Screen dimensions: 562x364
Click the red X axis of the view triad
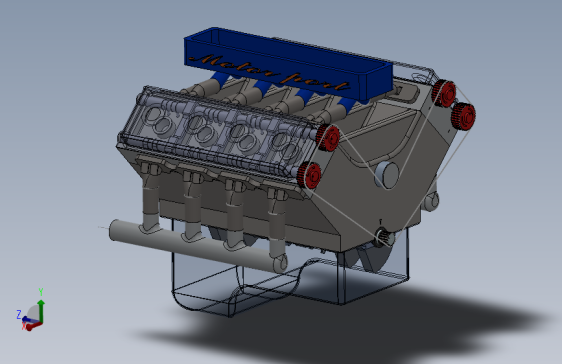point(32,326)
